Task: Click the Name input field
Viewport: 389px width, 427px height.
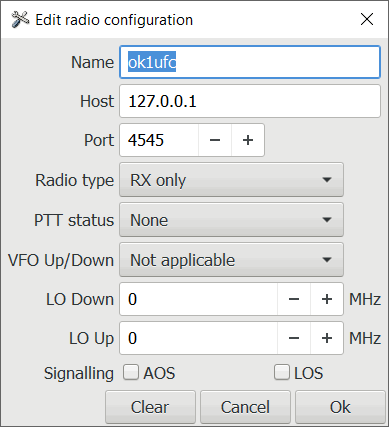Action: pos(250,62)
